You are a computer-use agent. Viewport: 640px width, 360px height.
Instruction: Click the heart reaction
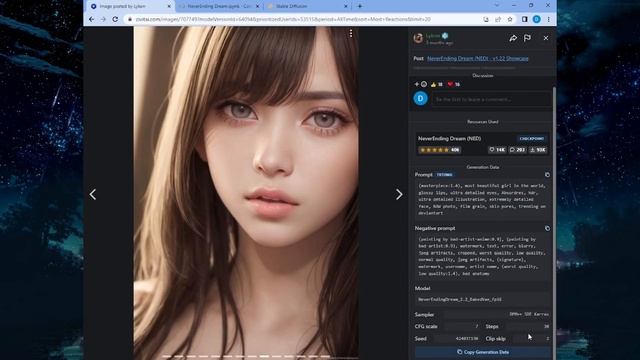pos(453,84)
